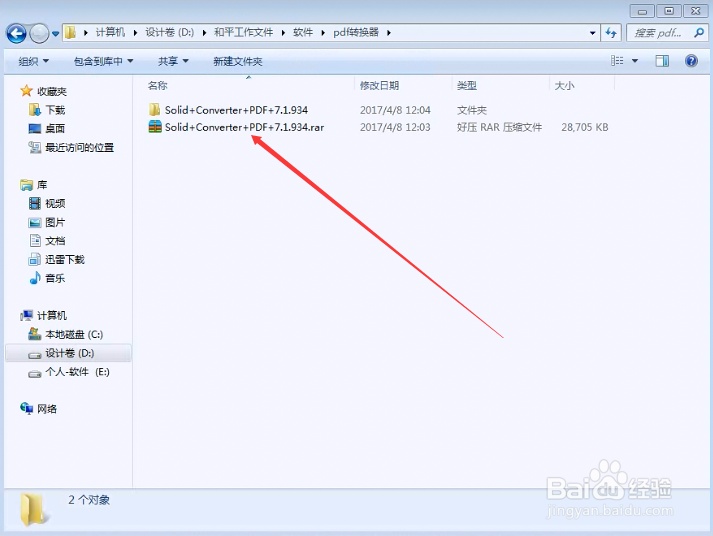The height and width of the screenshot is (536, 713).
Task: Toggle the preview pane button
Action: click(x=662, y=61)
